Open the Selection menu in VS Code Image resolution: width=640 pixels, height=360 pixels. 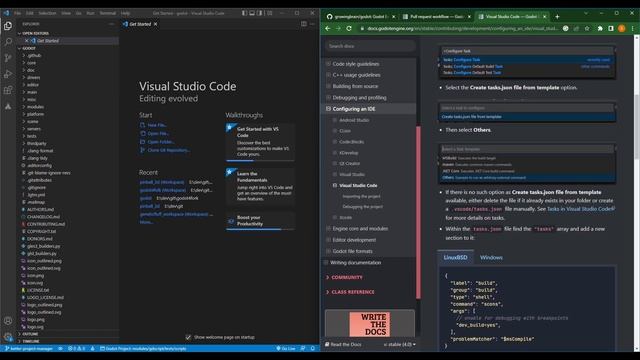coord(47,13)
